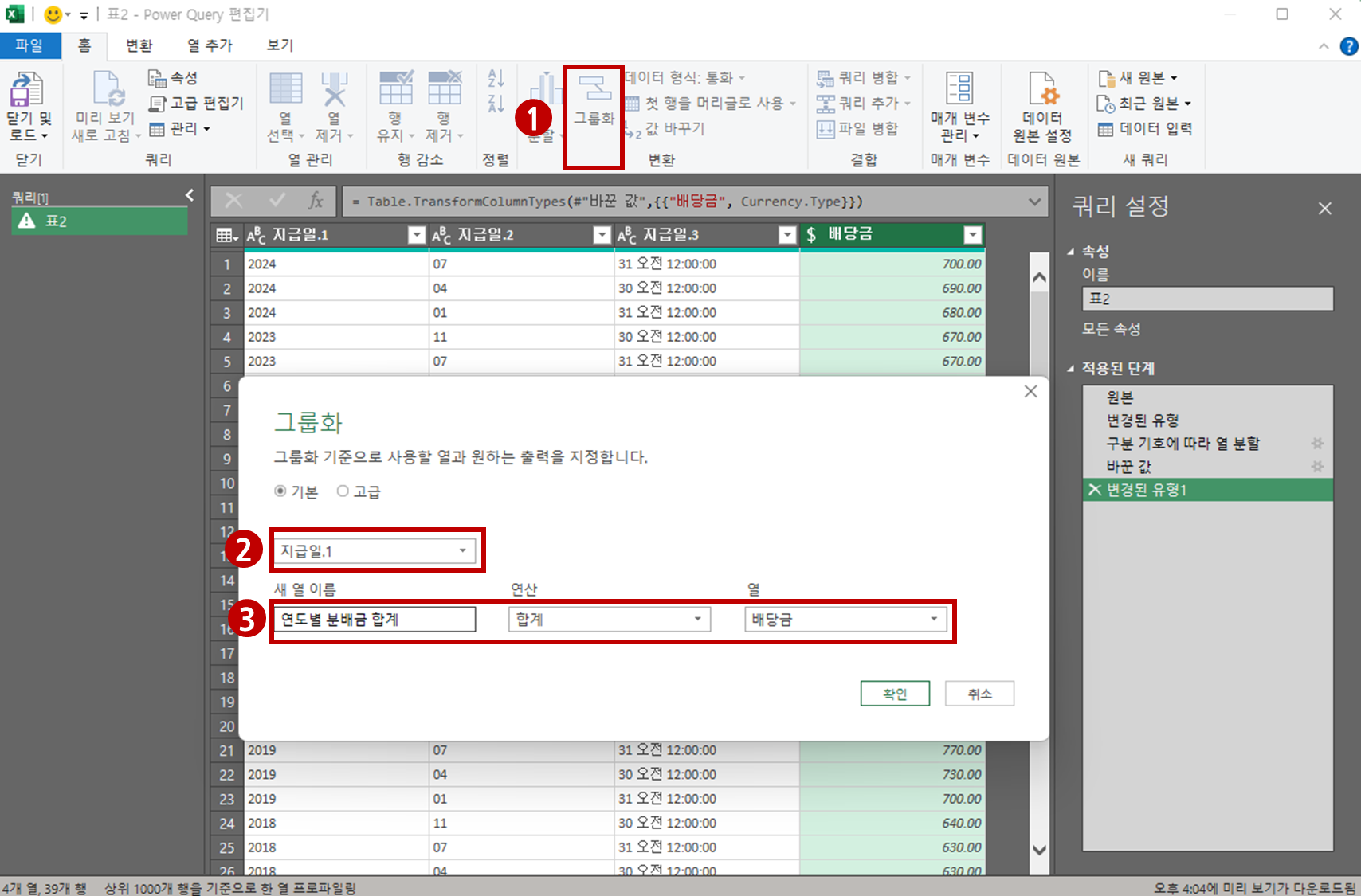Confirm grouping with the 확인 button

[894, 693]
